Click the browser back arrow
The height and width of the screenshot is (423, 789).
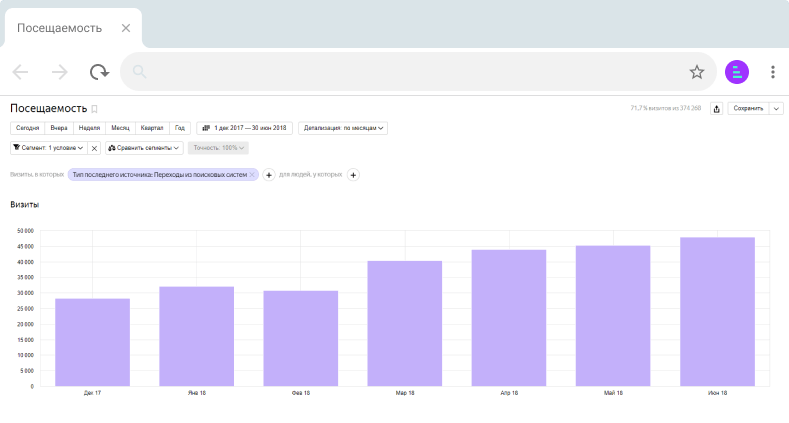pos(20,72)
